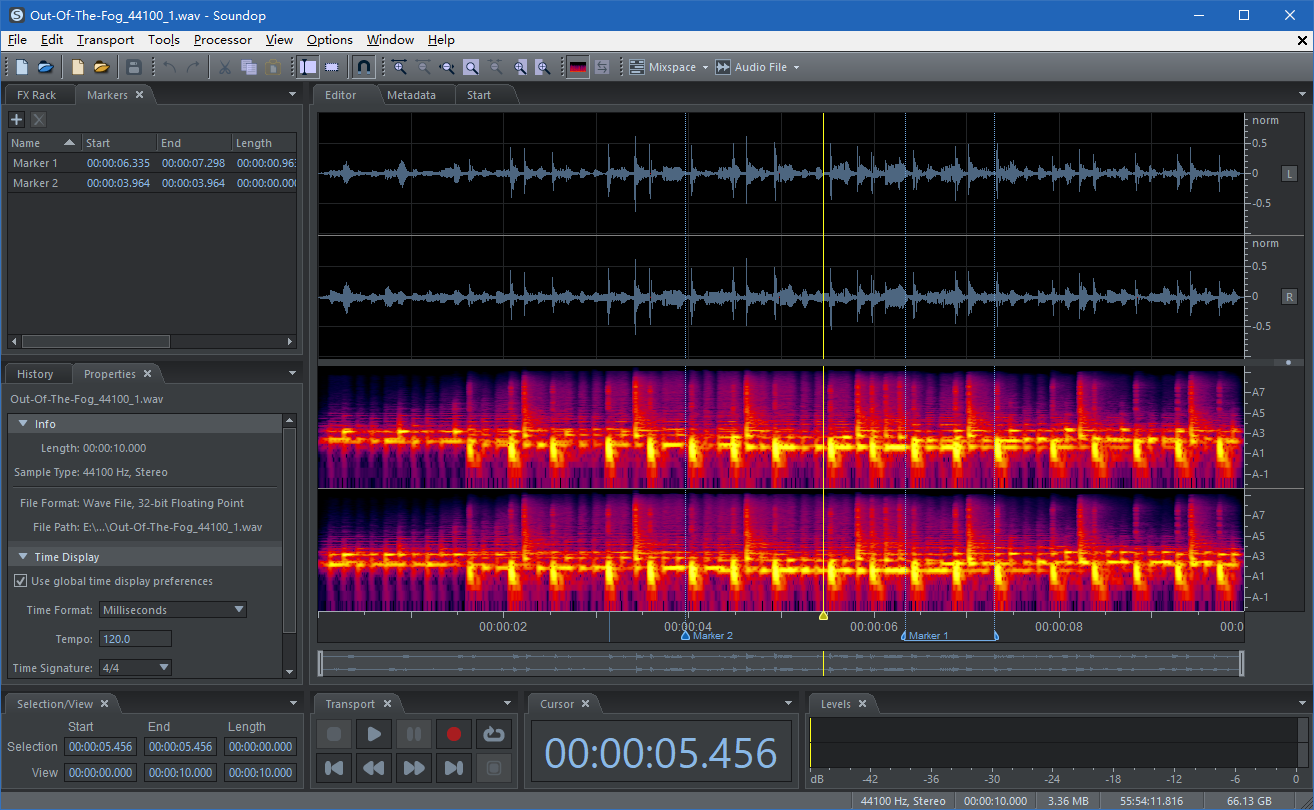Toggle the left channel L button

(1290, 174)
